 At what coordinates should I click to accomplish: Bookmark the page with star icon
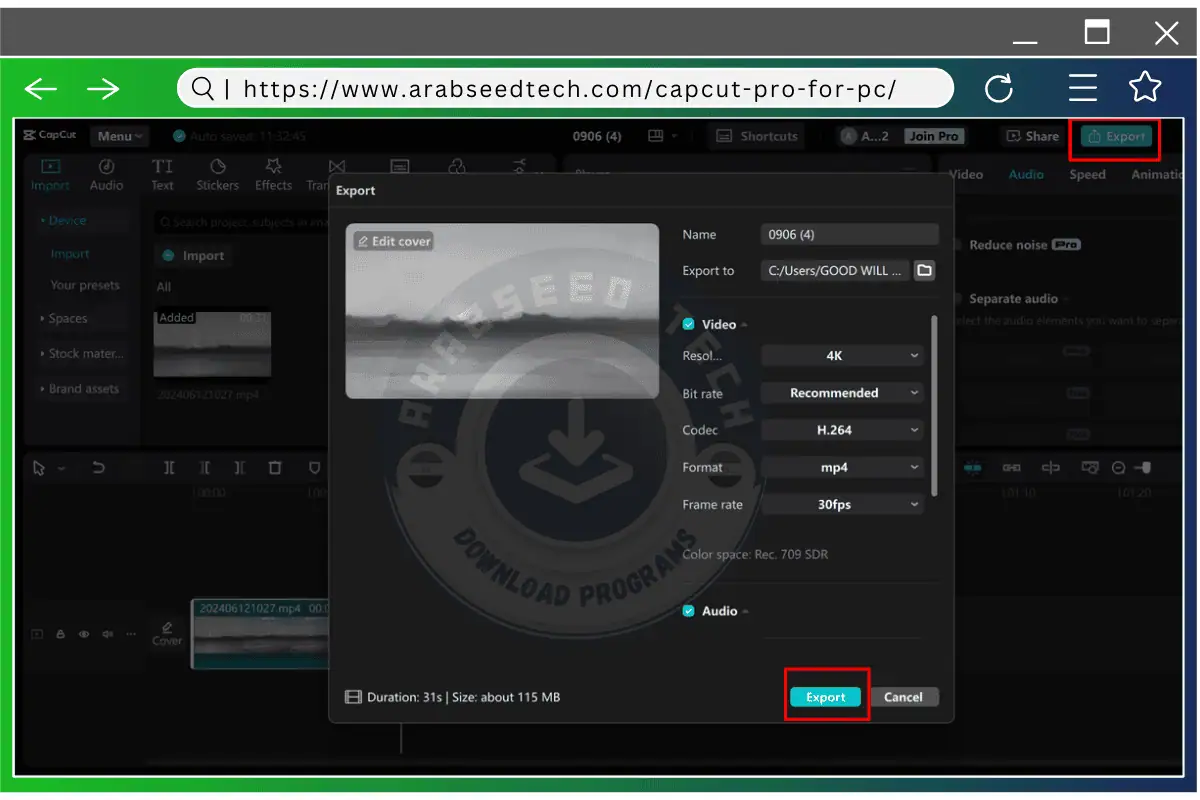tap(1145, 88)
